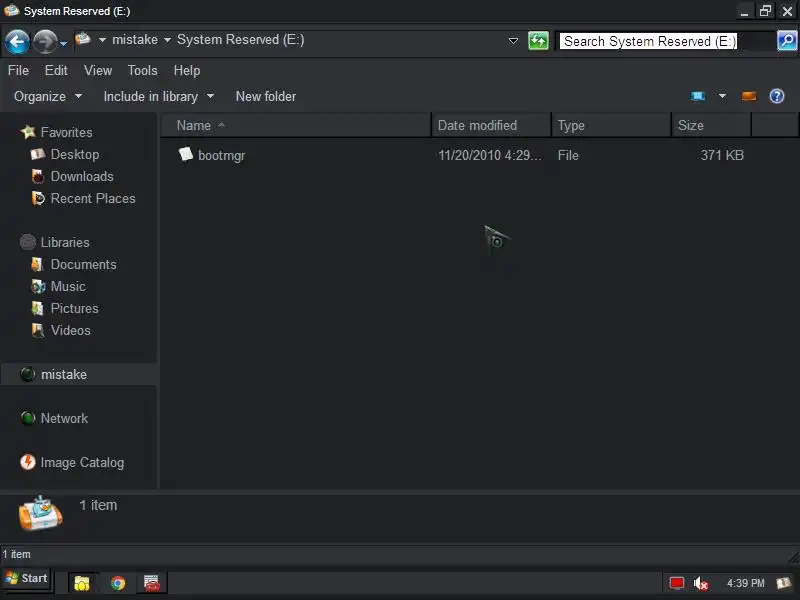Screen dimensions: 800x600
Task: Change view using the view icon
Action: click(x=697, y=96)
